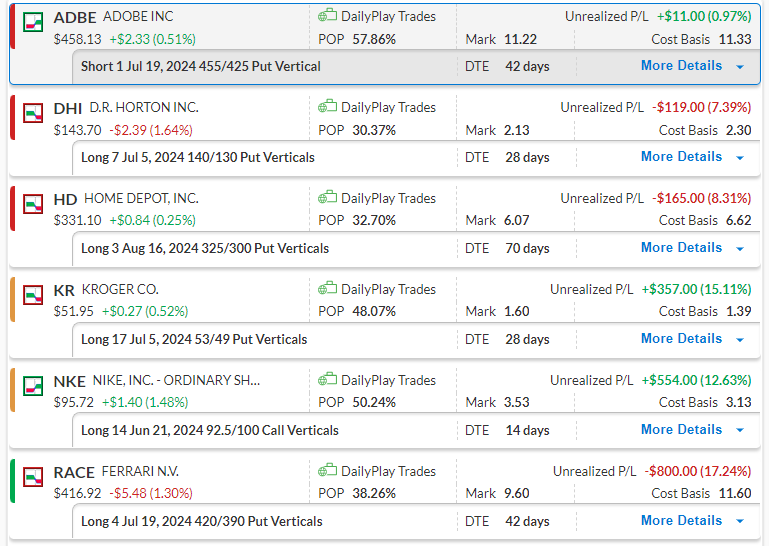Click RACE price $416.92
Screen dimensions: 769x546
click(x=77, y=493)
